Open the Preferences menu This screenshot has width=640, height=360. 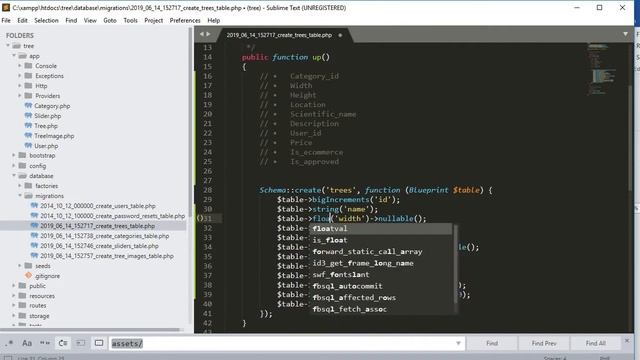point(185,20)
